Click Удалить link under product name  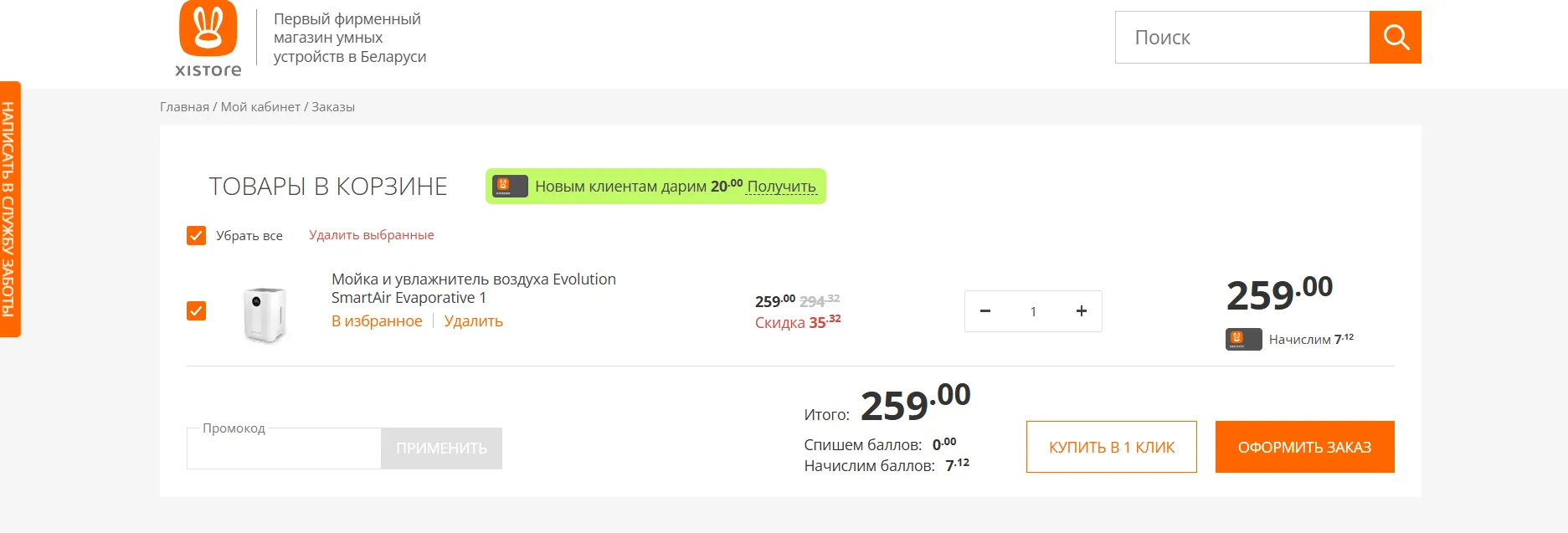pos(473,321)
